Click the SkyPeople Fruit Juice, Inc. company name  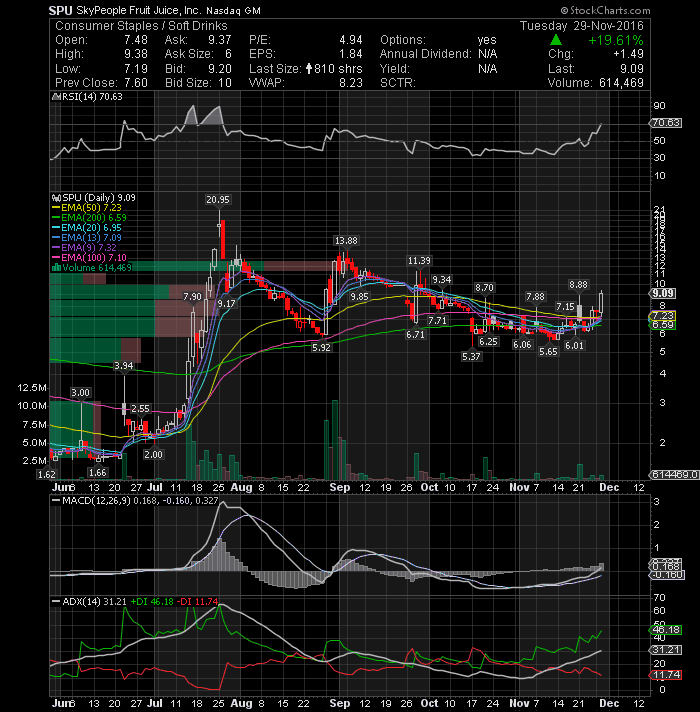point(139,10)
